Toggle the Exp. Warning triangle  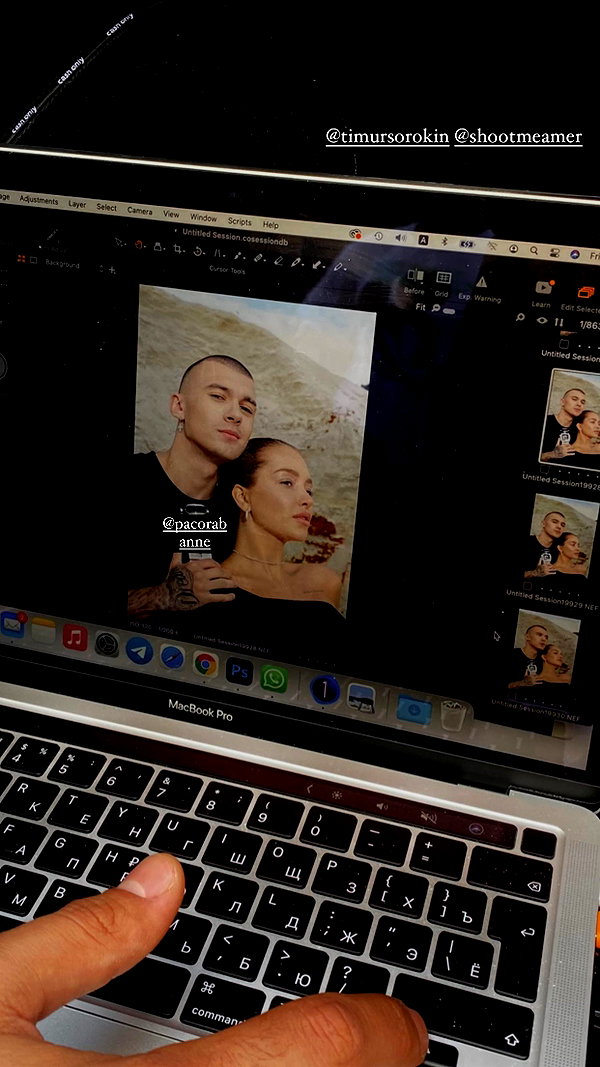click(481, 282)
